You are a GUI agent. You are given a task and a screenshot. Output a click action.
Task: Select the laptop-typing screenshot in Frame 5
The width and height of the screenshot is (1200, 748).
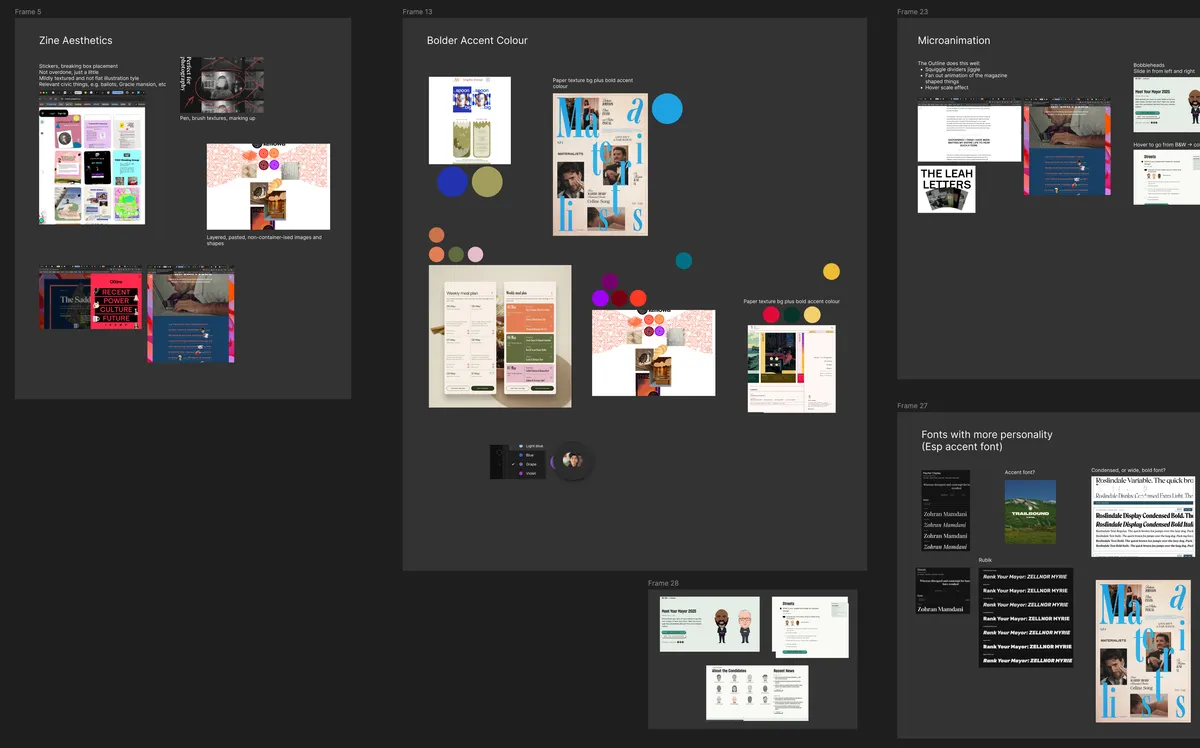tap(190, 314)
